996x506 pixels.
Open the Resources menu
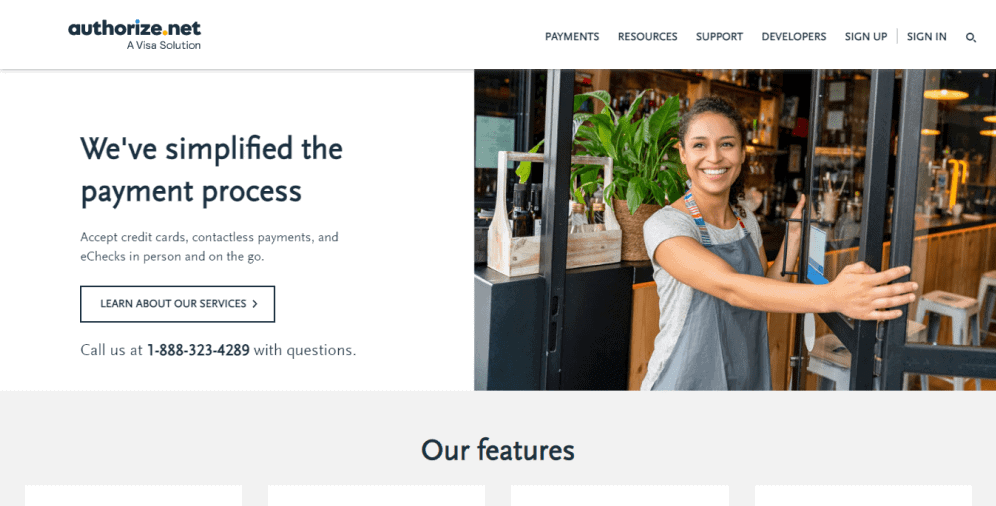[x=647, y=37]
